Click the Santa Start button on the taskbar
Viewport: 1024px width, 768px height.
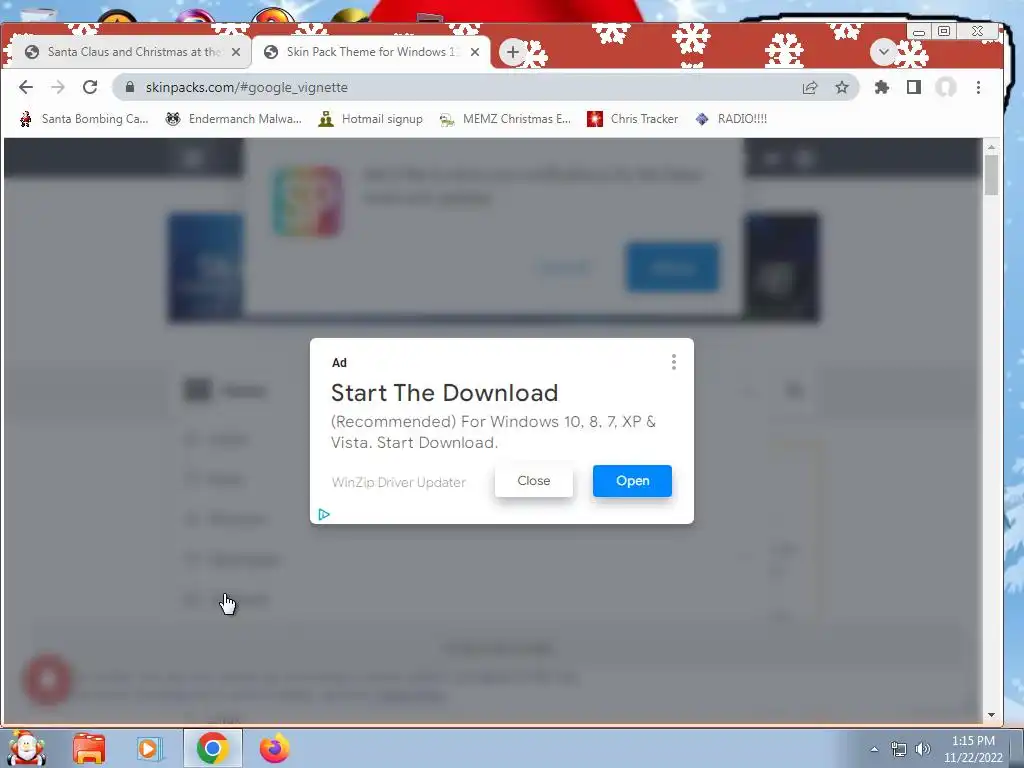27,748
